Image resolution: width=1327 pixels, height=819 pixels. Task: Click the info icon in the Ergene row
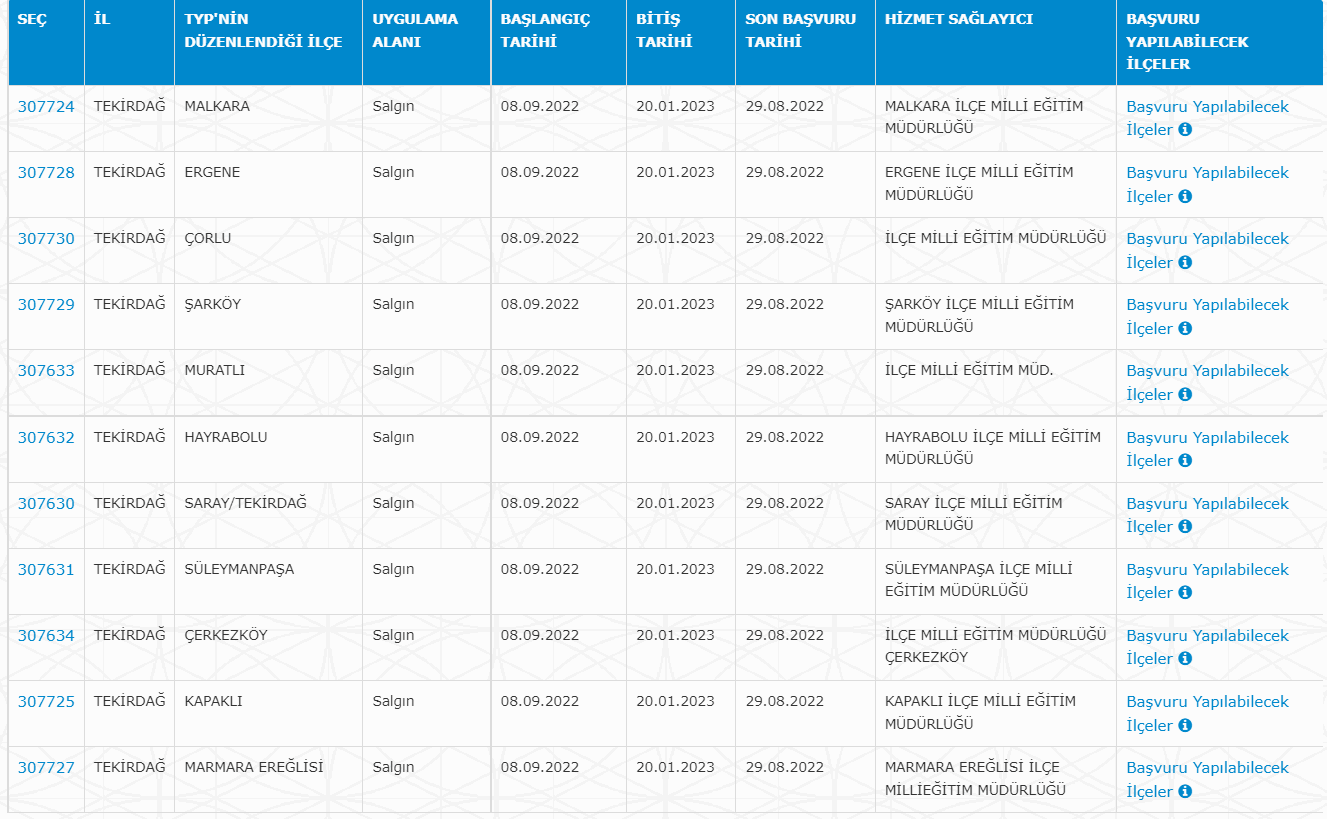[1185, 197]
